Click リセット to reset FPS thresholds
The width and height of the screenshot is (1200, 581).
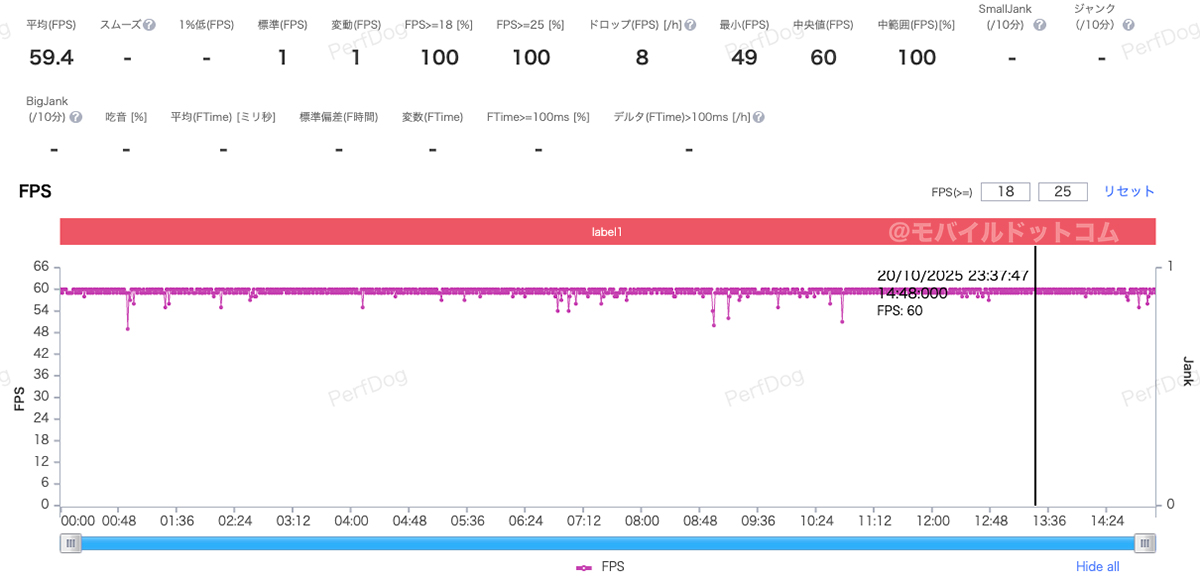click(x=1128, y=191)
